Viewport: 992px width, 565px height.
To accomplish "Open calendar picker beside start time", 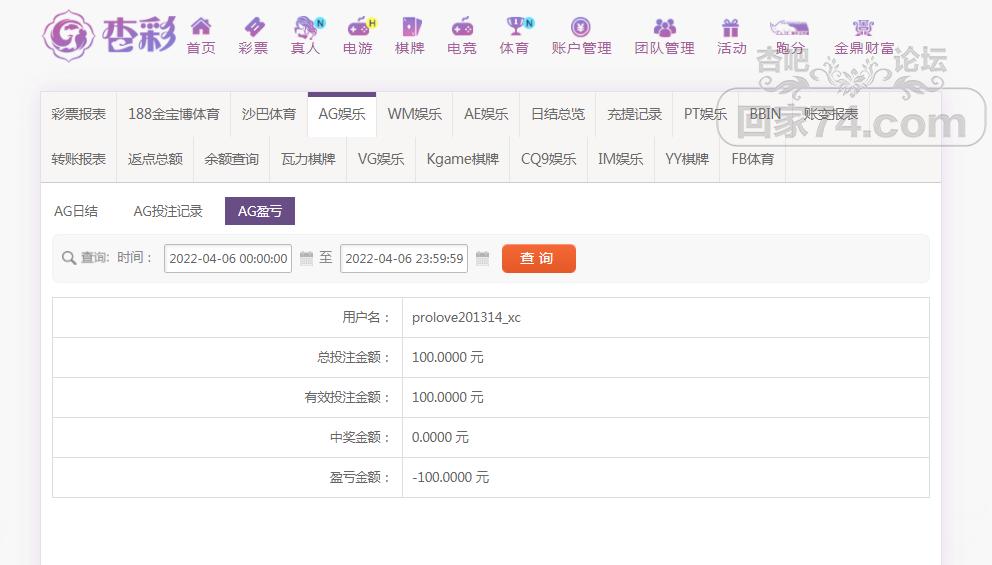I will (x=307, y=258).
